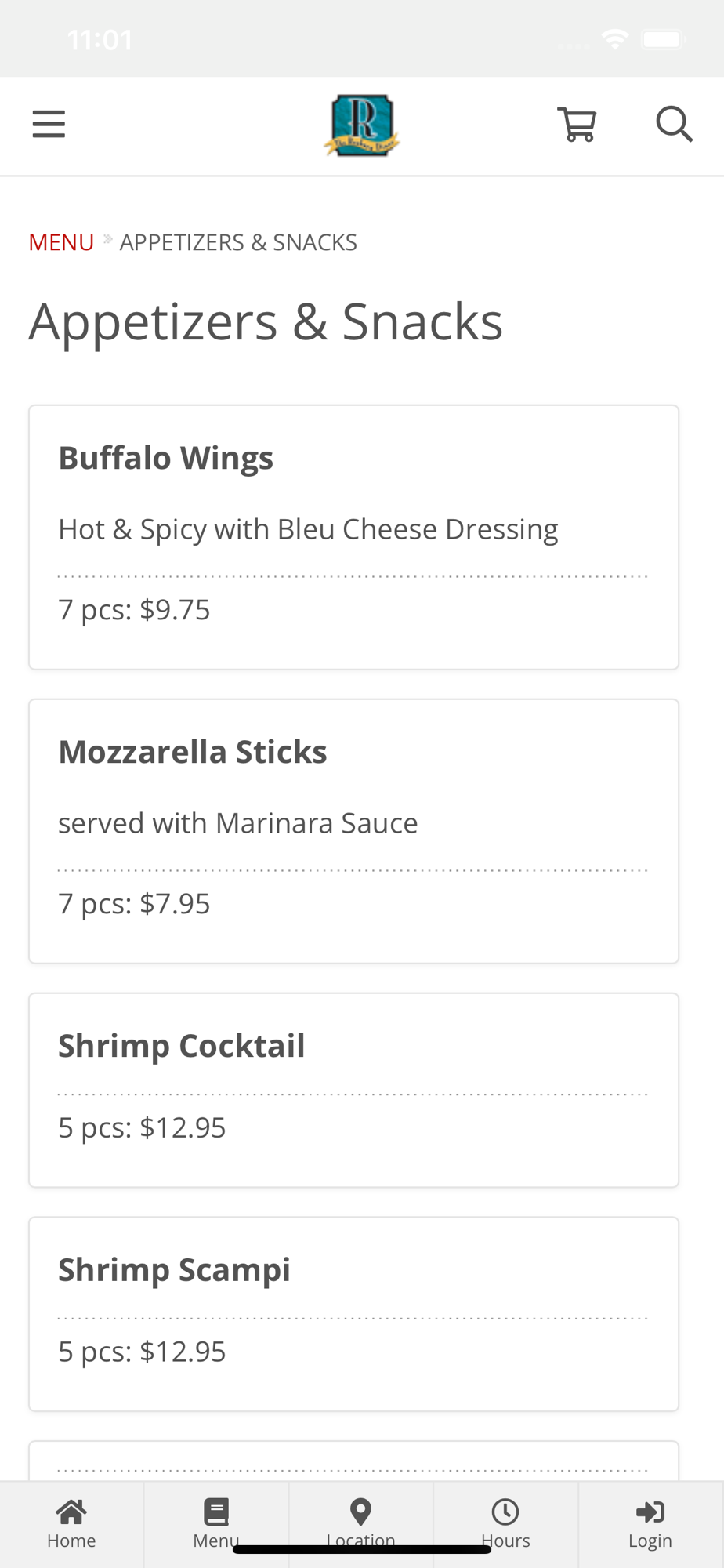The image size is (724, 1568).
Task: Open Location tab in bottom bar
Action: click(x=361, y=1524)
